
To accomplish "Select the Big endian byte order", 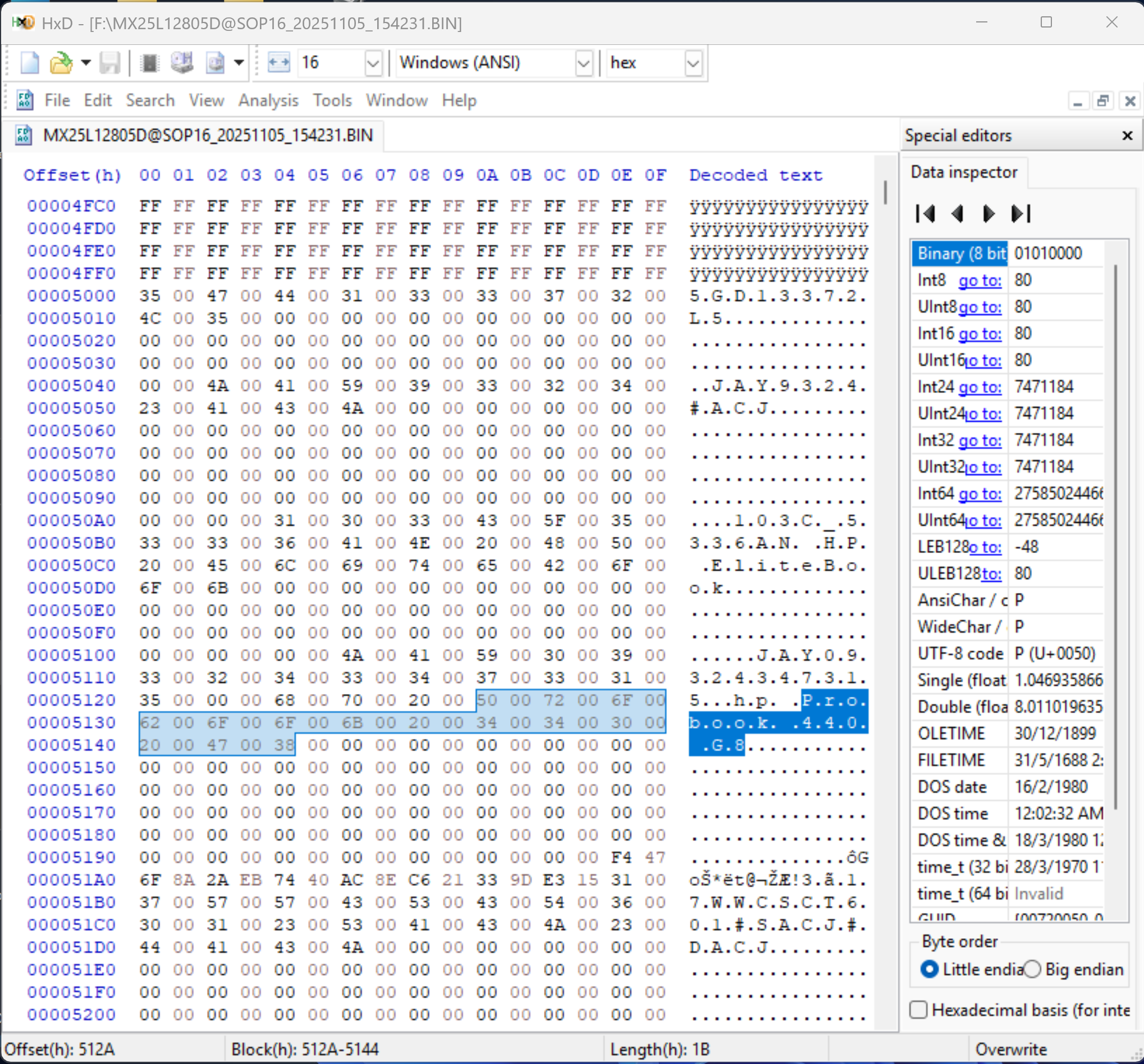I will (x=1032, y=969).
